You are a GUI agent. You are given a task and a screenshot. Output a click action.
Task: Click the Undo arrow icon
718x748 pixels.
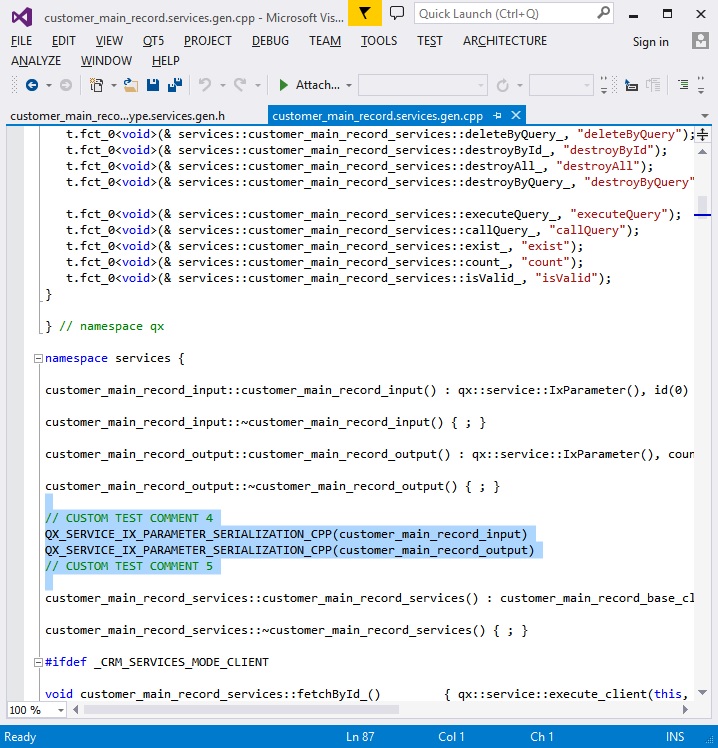(205, 85)
